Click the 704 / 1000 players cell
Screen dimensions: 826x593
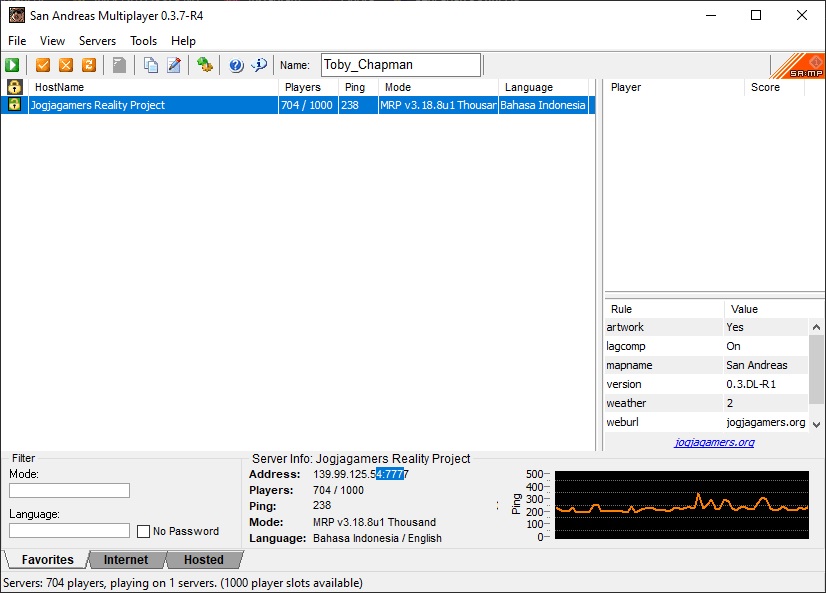(307, 105)
